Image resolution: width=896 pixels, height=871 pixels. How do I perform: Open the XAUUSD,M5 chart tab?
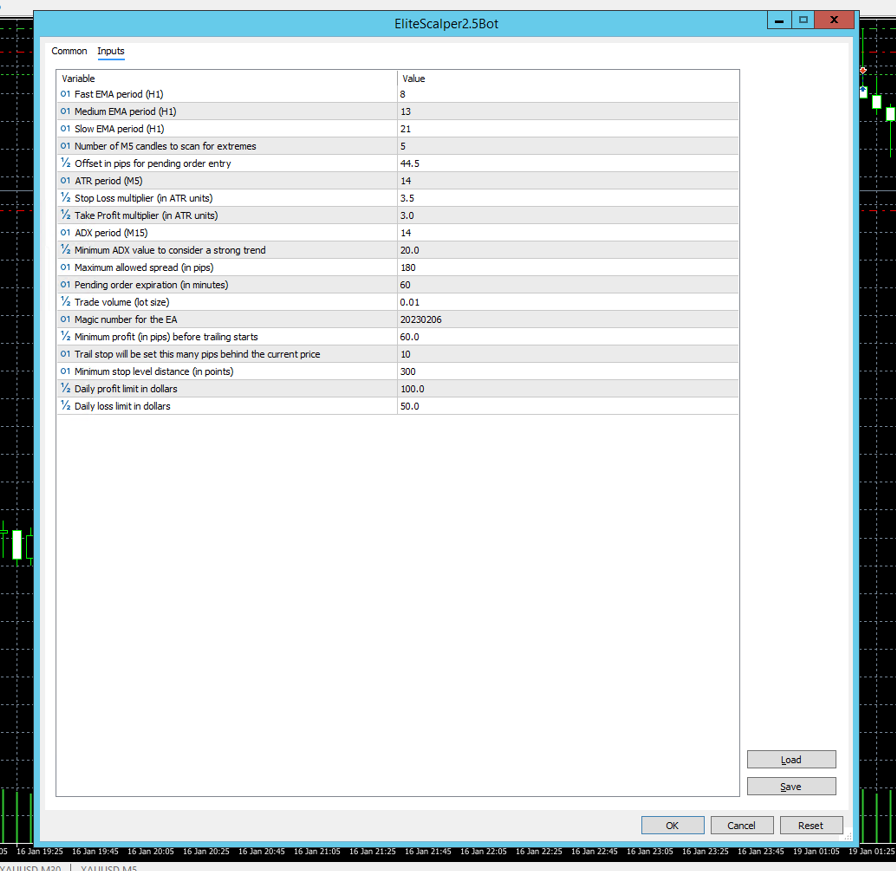click(x=109, y=868)
